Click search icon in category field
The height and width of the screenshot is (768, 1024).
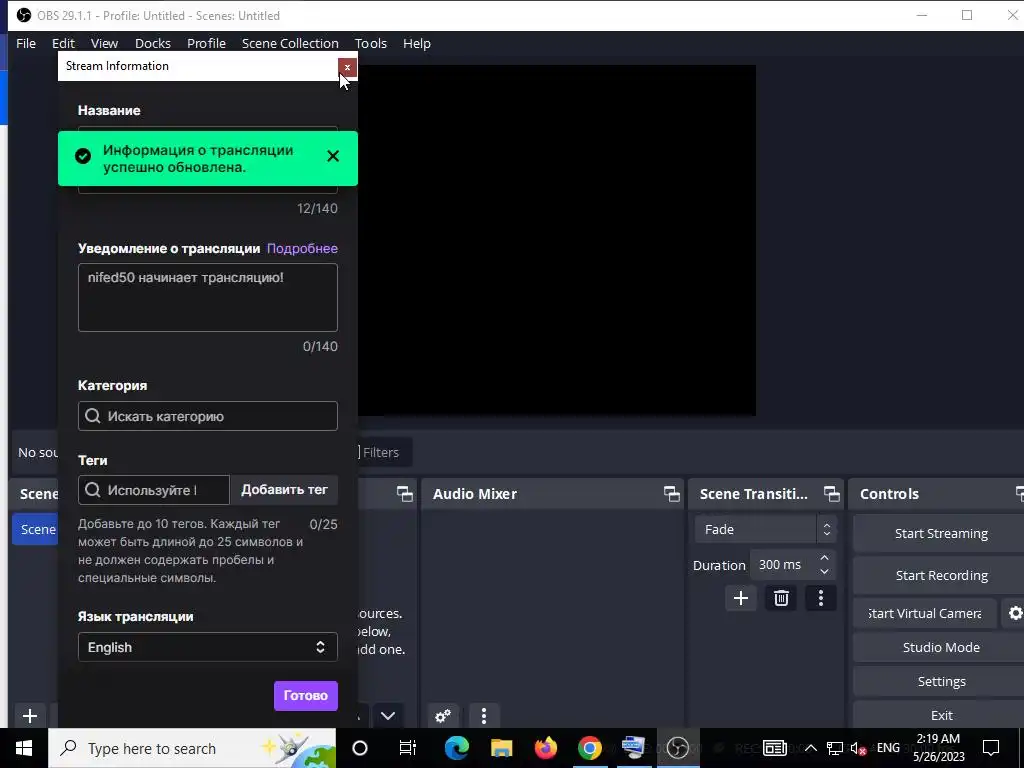[93, 416]
